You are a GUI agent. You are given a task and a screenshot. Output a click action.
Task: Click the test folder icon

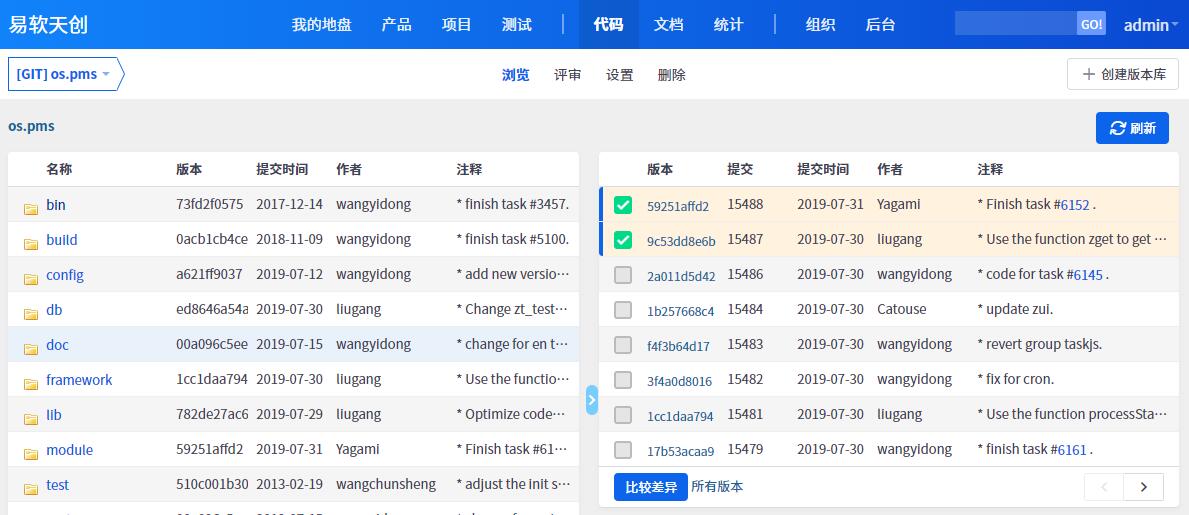[x=31, y=488]
